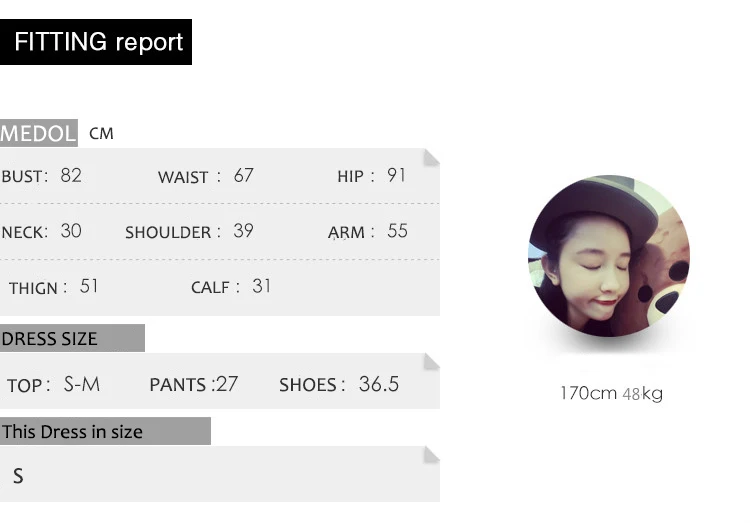Click the SHOES size 36.5 text
Viewport: 750px width, 523px height.
(379, 384)
